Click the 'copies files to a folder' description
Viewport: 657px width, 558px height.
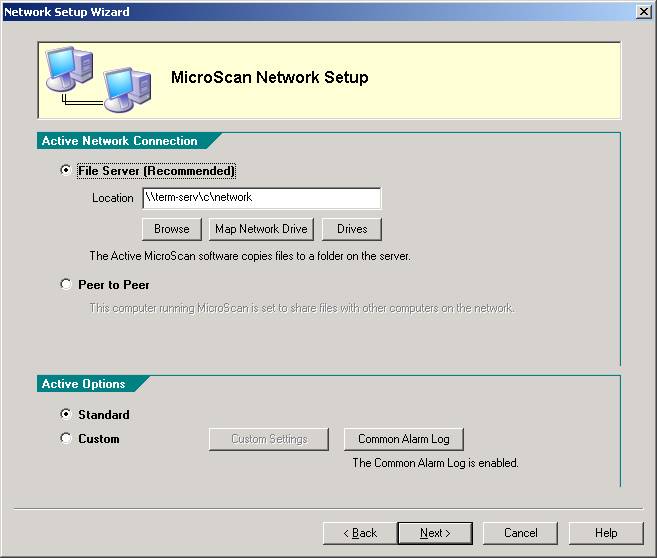[250, 256]
